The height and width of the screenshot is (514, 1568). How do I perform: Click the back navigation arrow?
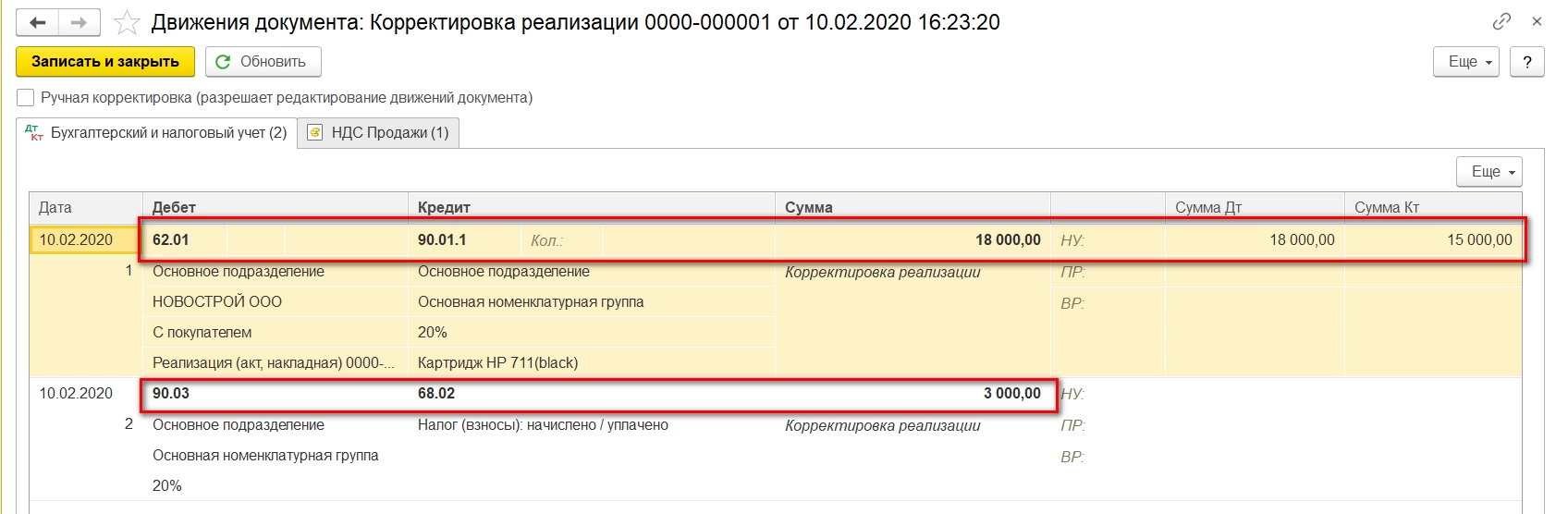point(38,22)
